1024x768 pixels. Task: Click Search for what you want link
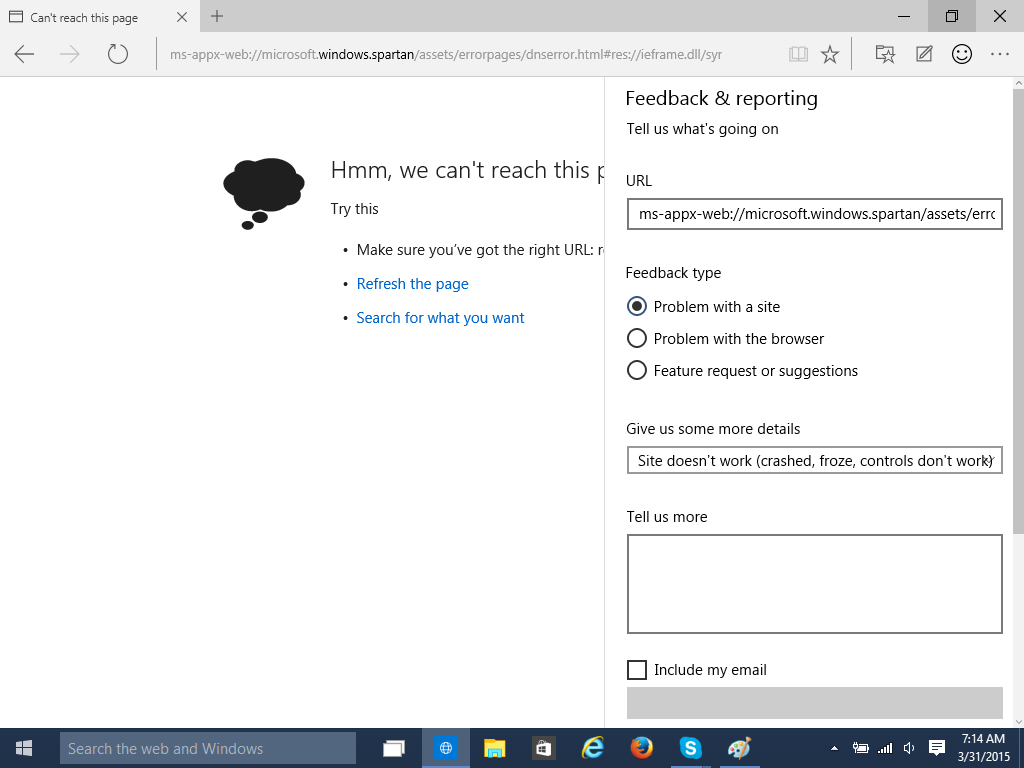(x=440, y=318)
